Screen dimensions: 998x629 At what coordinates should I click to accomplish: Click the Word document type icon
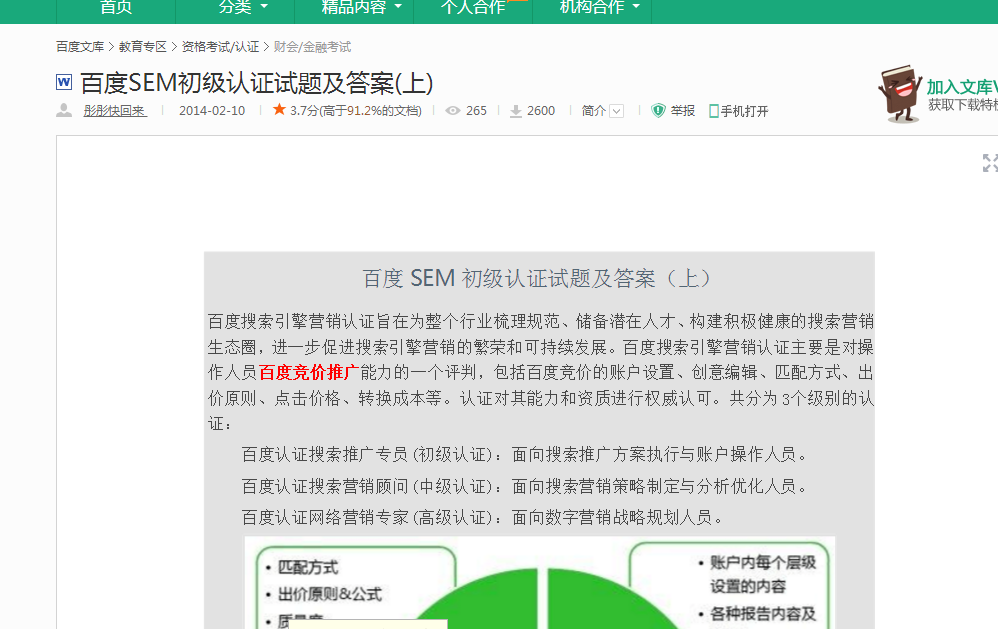coord(64,82)
